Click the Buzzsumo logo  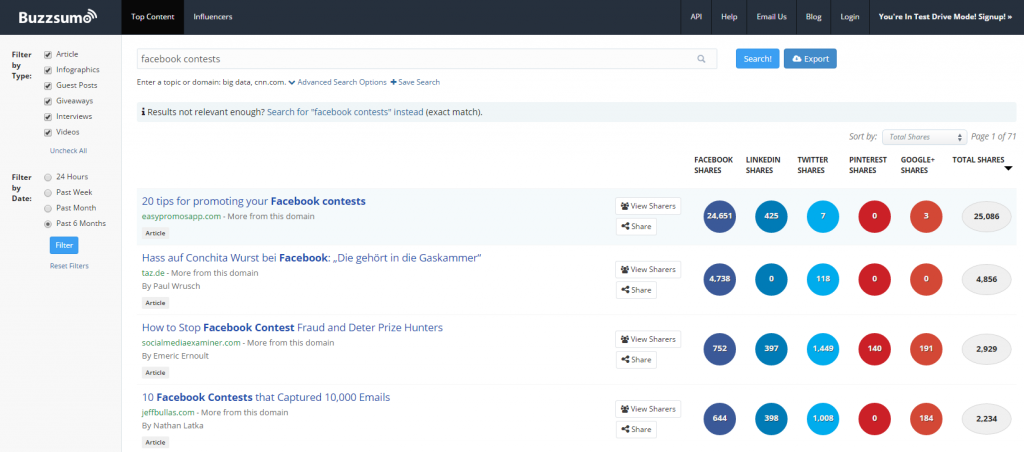57,16
